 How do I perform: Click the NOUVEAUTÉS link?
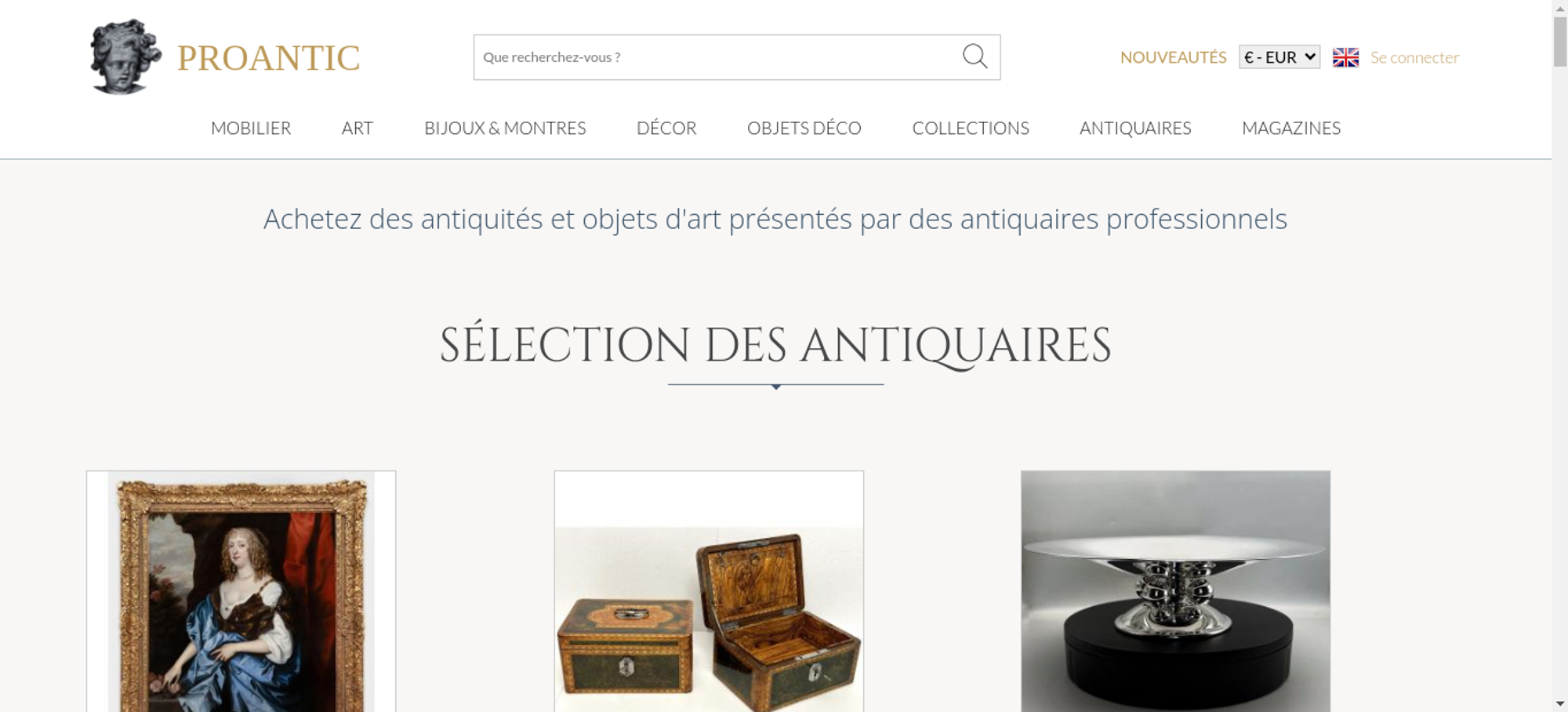[1173, 57]
